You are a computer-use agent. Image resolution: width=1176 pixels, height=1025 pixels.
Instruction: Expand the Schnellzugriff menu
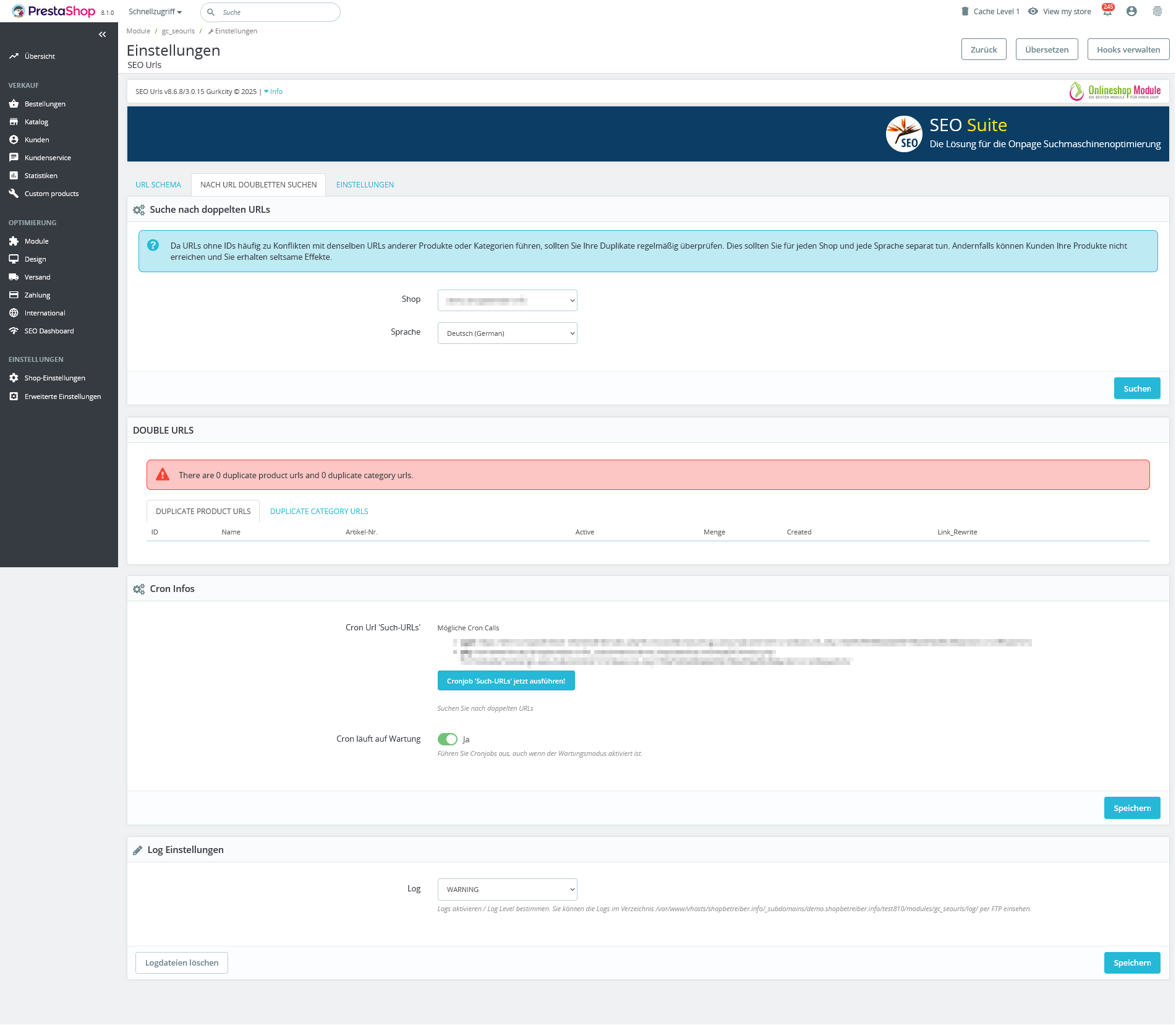coord(155,12)
